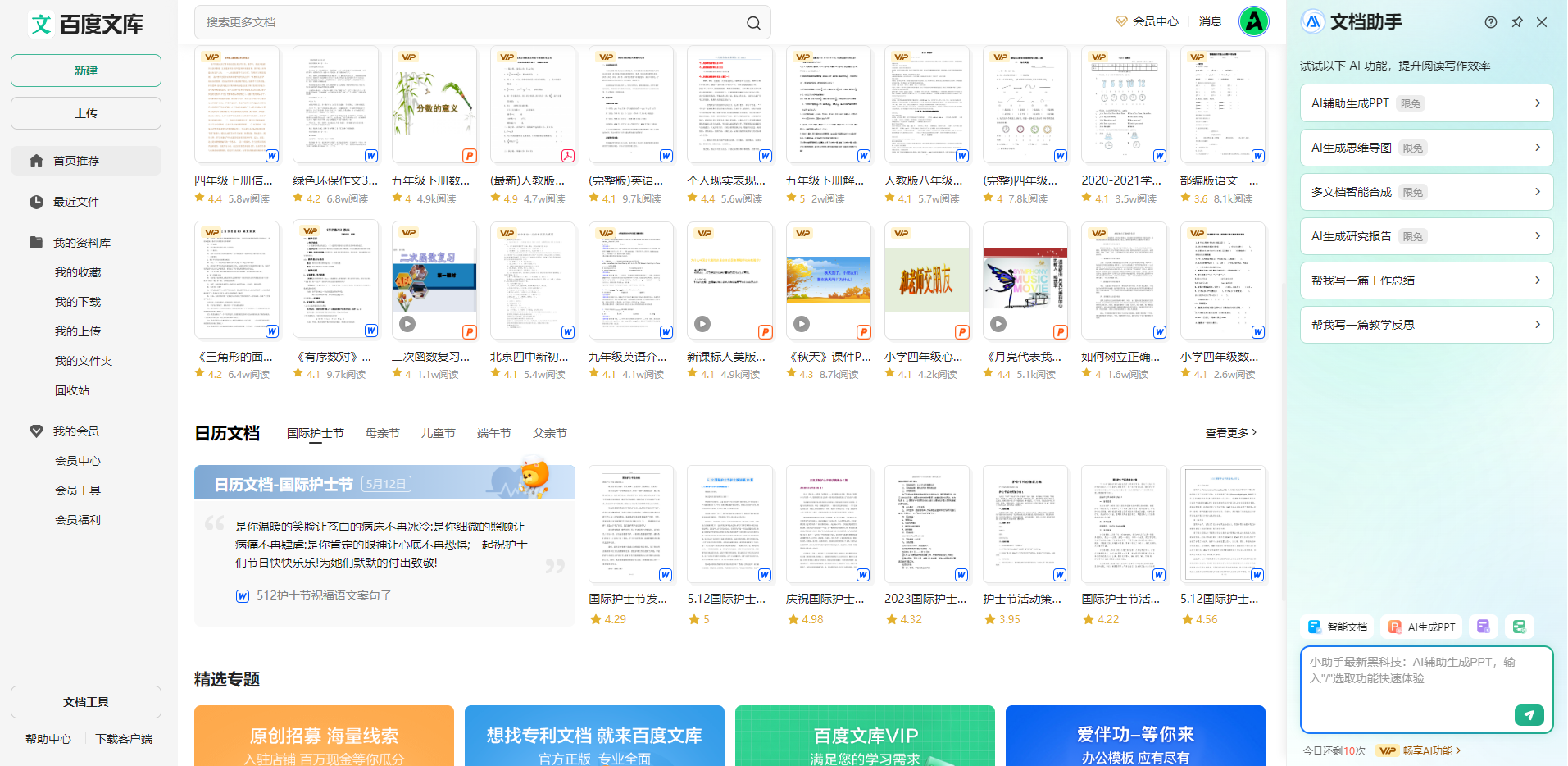1568x766 pixels.
Task: Click the 会员中心 diamond icon in header
Action: (1121, 21)
